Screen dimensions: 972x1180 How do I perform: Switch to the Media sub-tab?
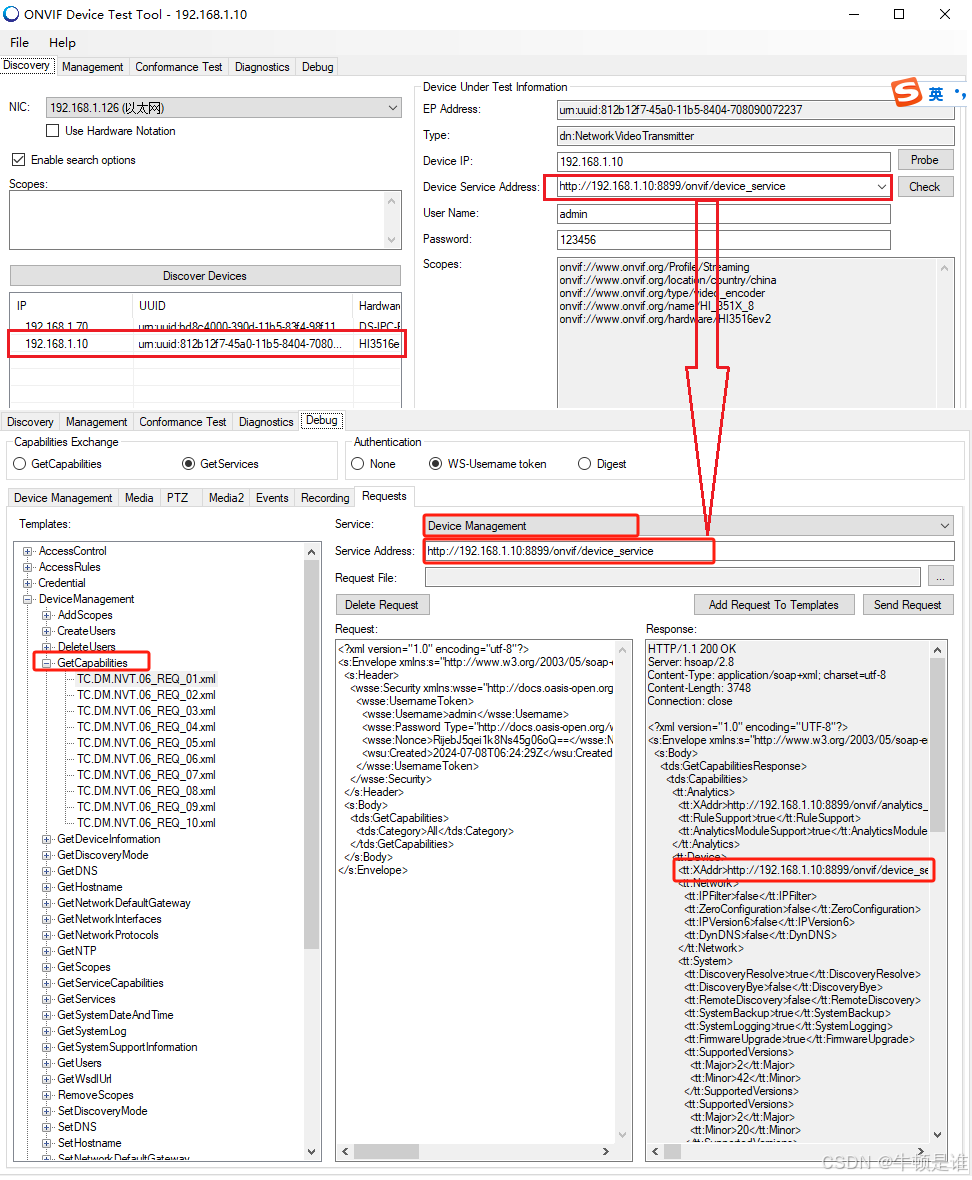(x=139, y=498)
